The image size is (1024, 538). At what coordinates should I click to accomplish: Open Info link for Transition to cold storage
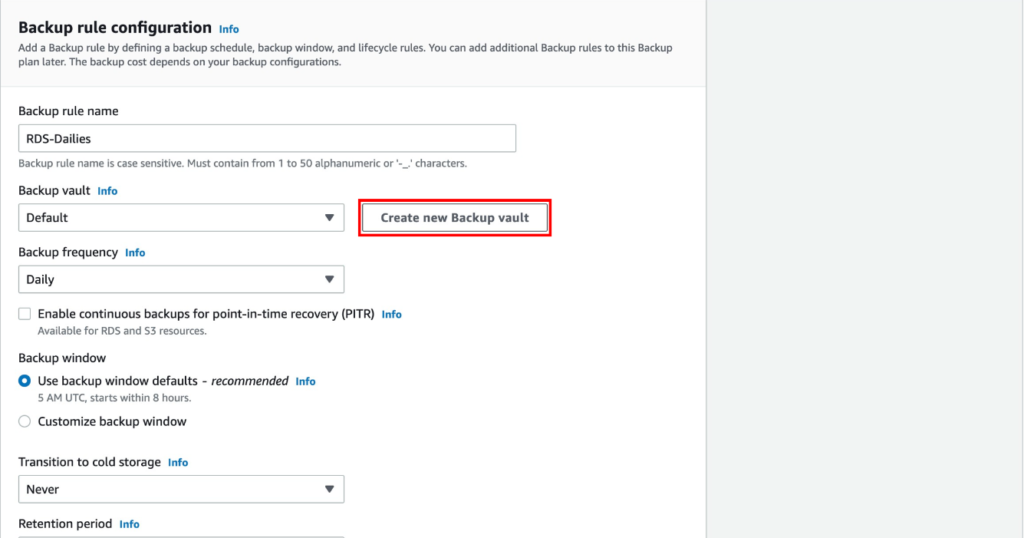(178, 462)
